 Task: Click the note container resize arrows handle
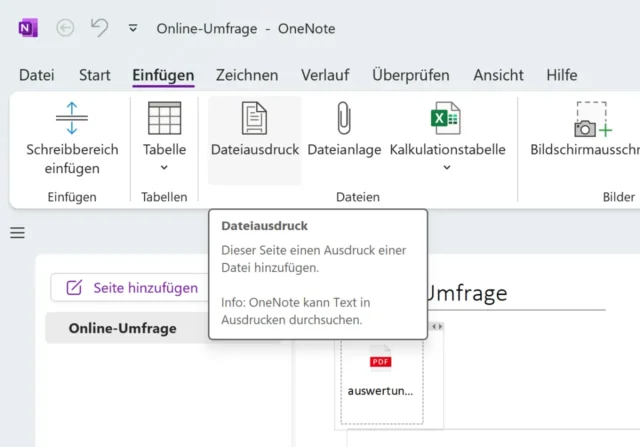tap(437, 327)
